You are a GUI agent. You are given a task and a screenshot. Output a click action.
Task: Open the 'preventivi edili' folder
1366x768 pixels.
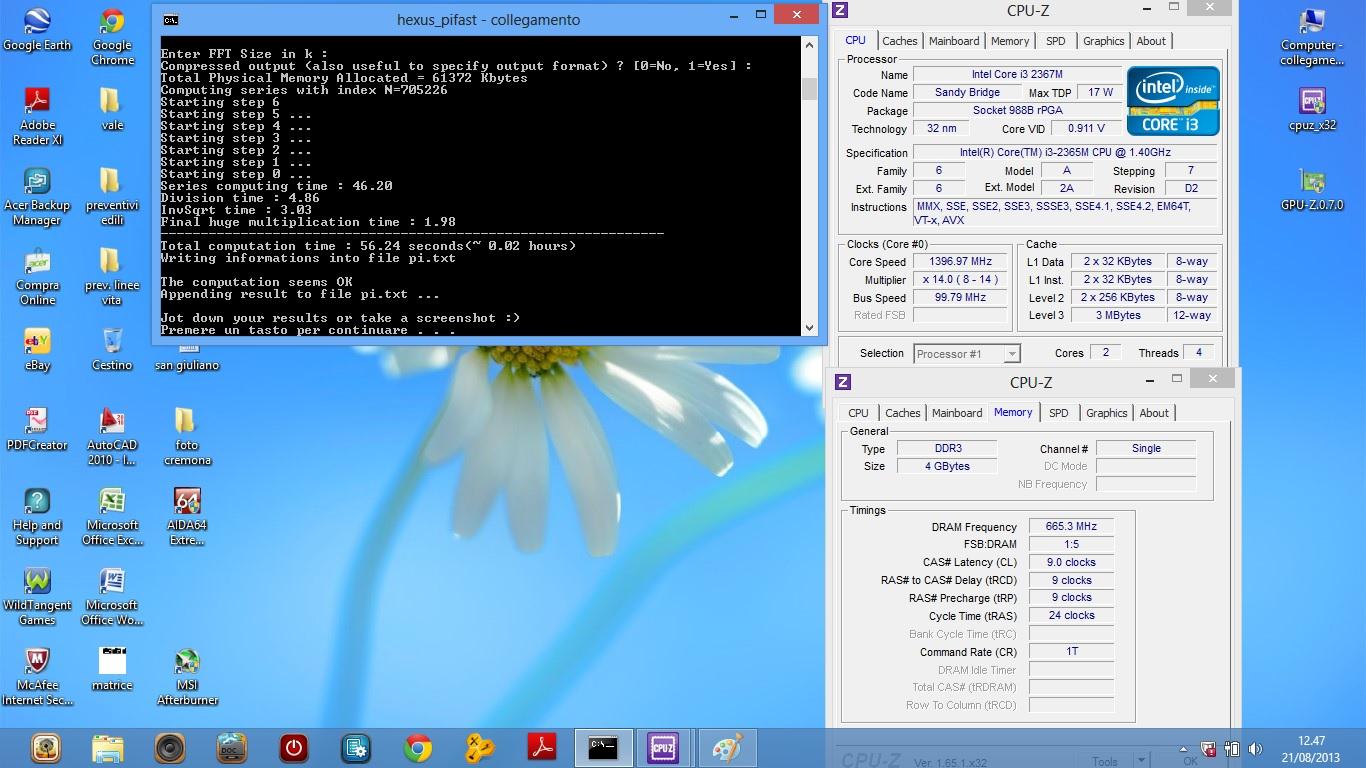pyautogui.click(x=112, y=197)
